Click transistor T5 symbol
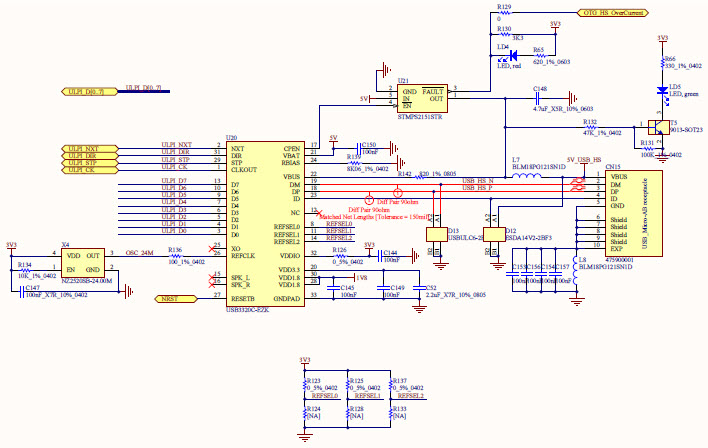708x448 pixels. 659,127
